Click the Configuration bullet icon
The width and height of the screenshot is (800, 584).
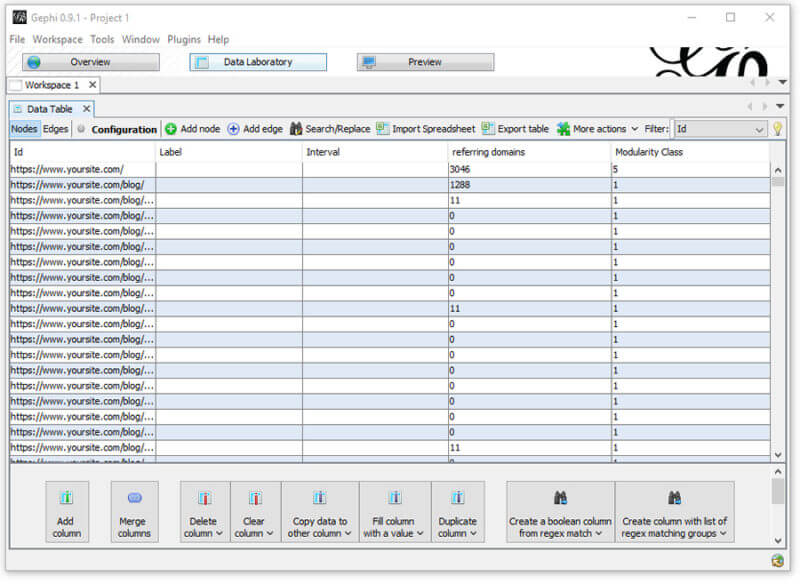81,129
